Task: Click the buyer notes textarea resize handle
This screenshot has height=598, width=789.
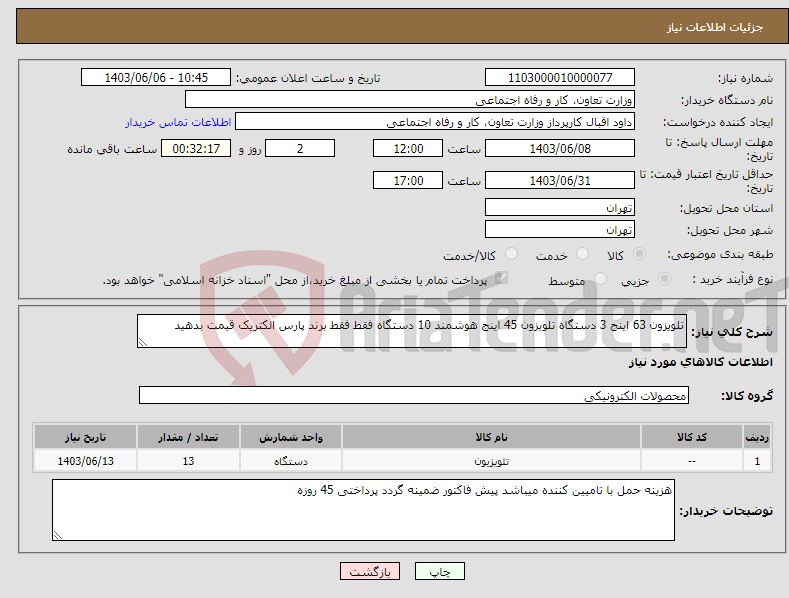Action: coord(58,535)
